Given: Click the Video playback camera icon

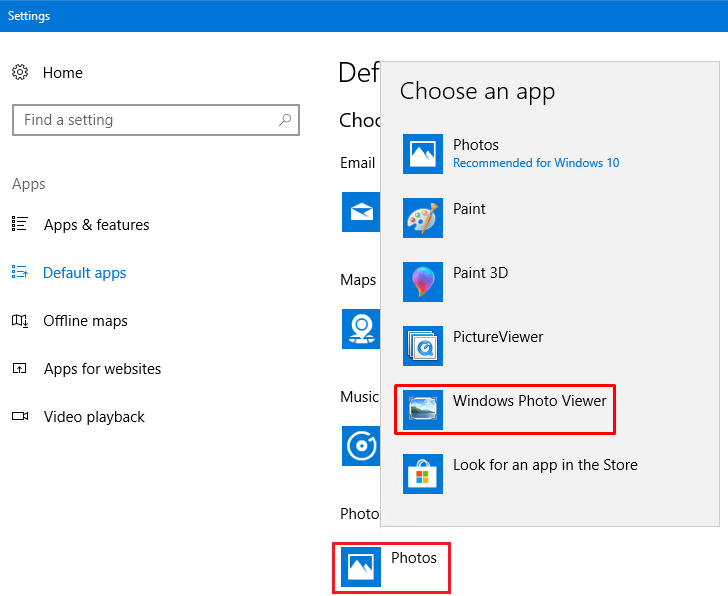Looking at the screenshot, I should (20, 416).
